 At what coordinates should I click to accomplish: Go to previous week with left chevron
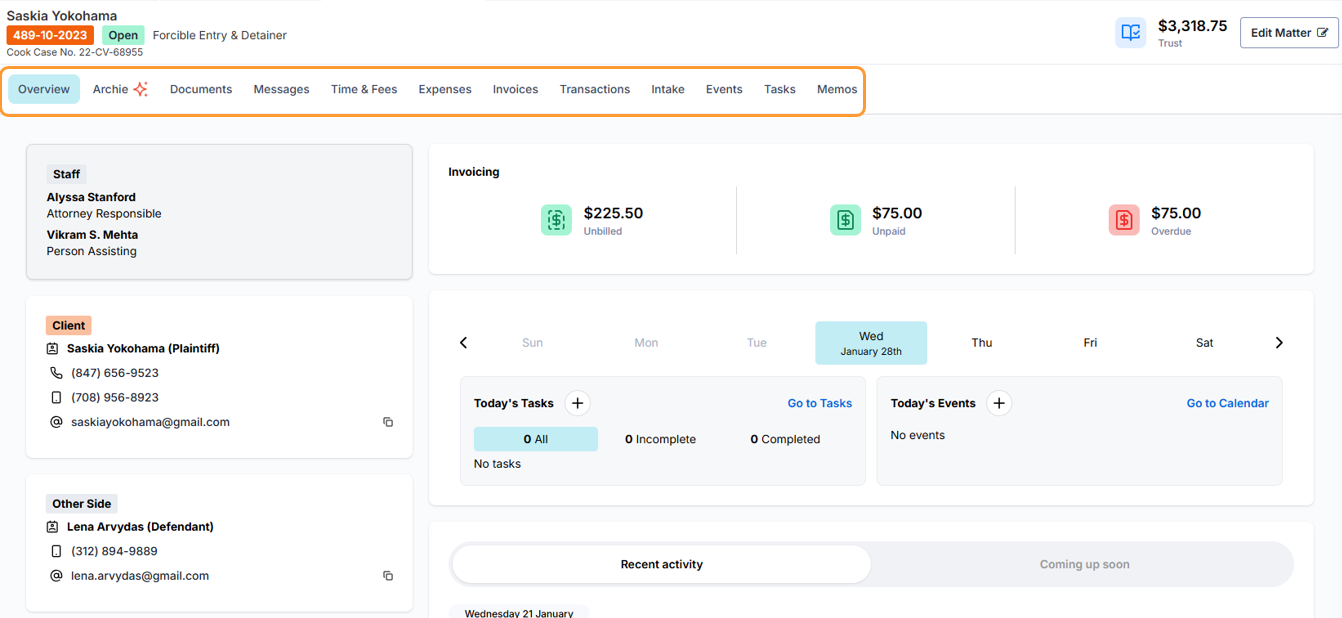(x=464, y=343)
